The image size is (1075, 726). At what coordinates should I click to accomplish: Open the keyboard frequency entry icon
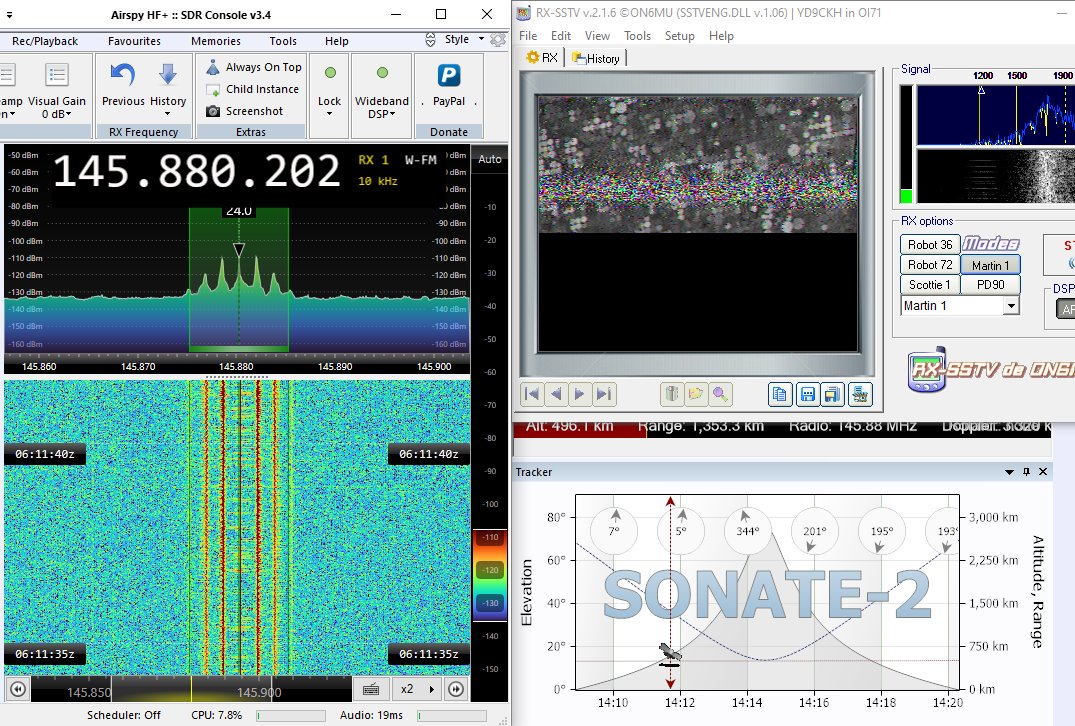371,689
